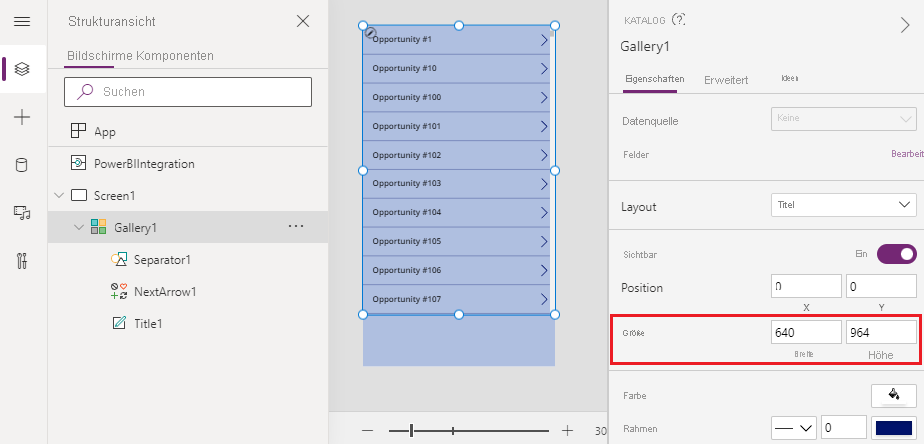Toggle the Sichtbar switch off
The image size is (924, 444).
coord(896,254)
